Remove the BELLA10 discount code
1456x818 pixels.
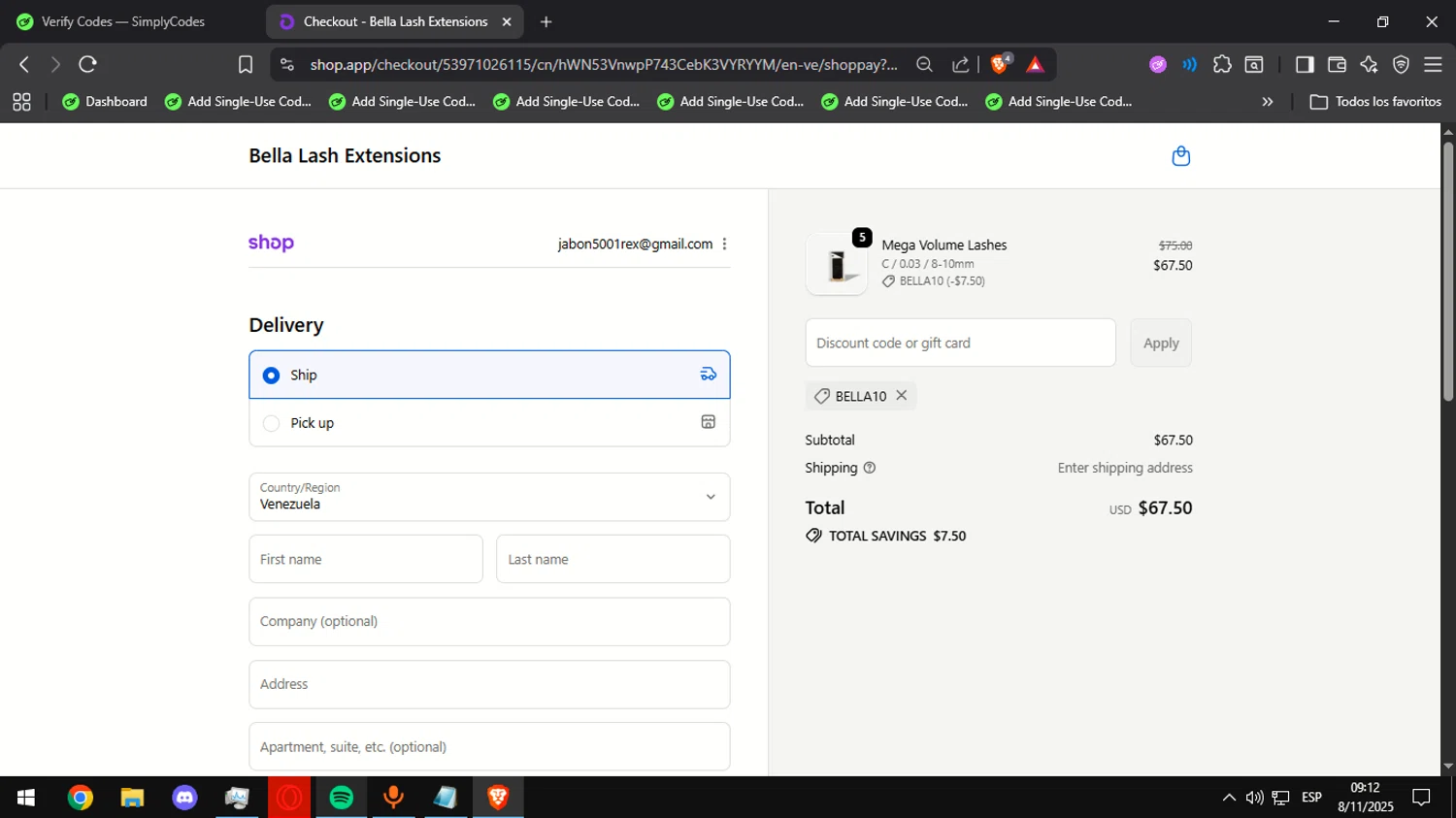coord(901,396)
